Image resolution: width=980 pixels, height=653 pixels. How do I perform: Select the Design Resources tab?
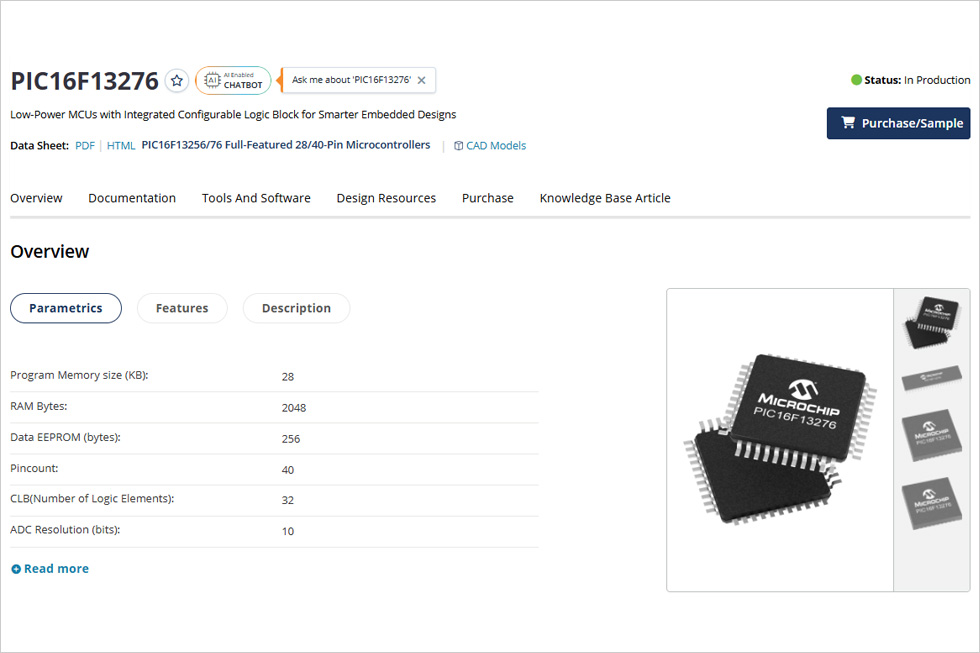point(386,198)
